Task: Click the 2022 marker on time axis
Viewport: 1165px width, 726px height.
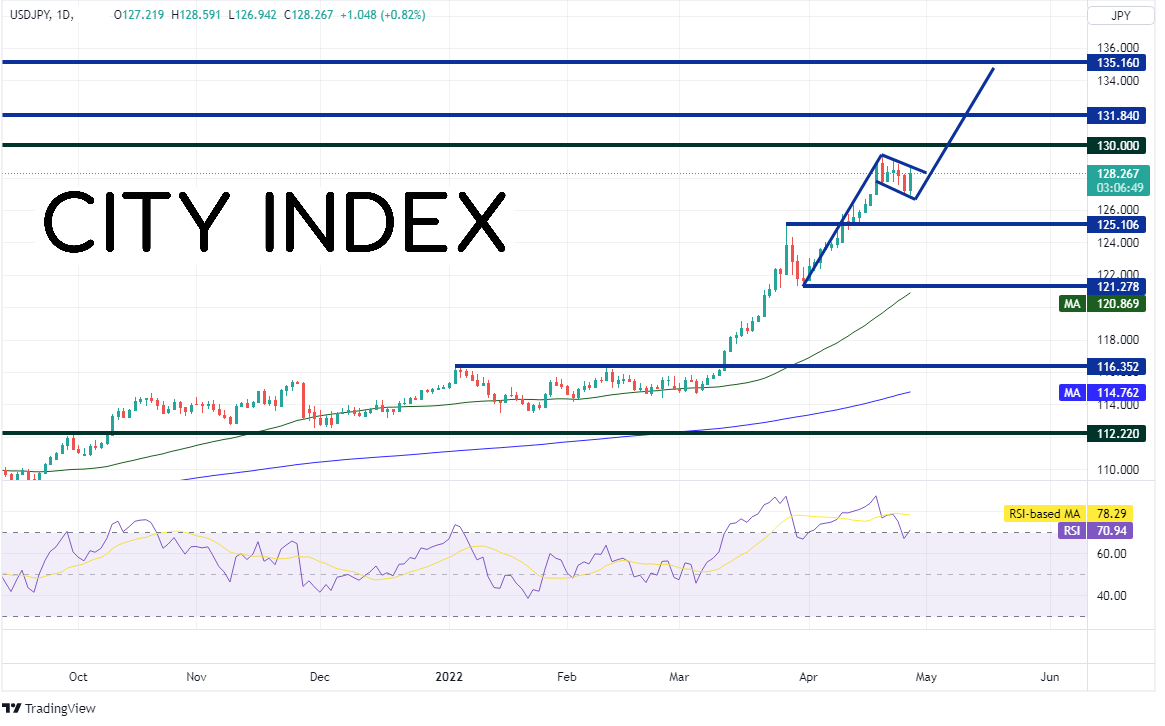Action: pyautogui.click(x=449, y=677)
